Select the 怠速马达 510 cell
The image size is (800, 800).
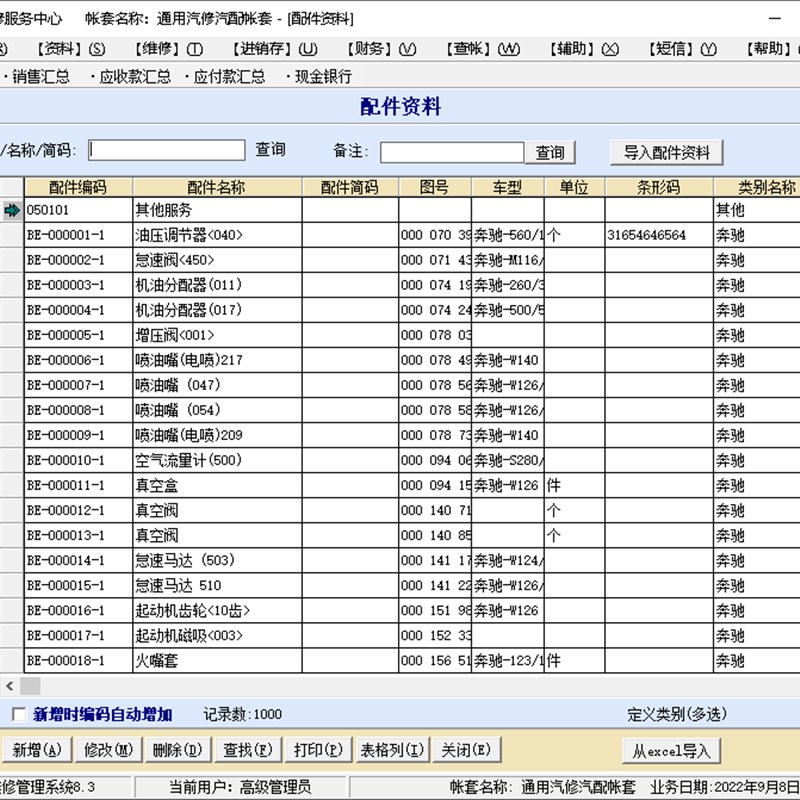click(x=217, y=585)
